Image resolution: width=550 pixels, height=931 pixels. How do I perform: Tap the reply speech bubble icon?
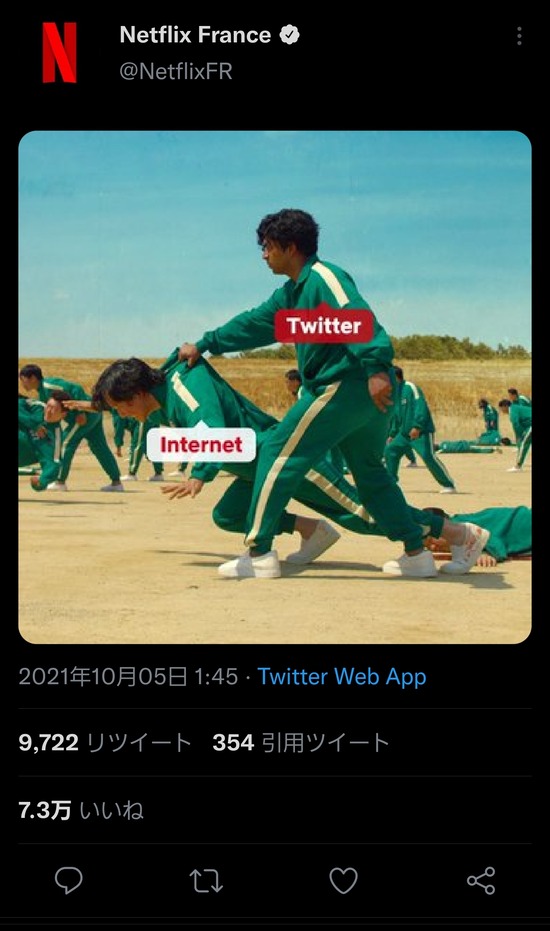pyautogui.click(x=68, y=880)
